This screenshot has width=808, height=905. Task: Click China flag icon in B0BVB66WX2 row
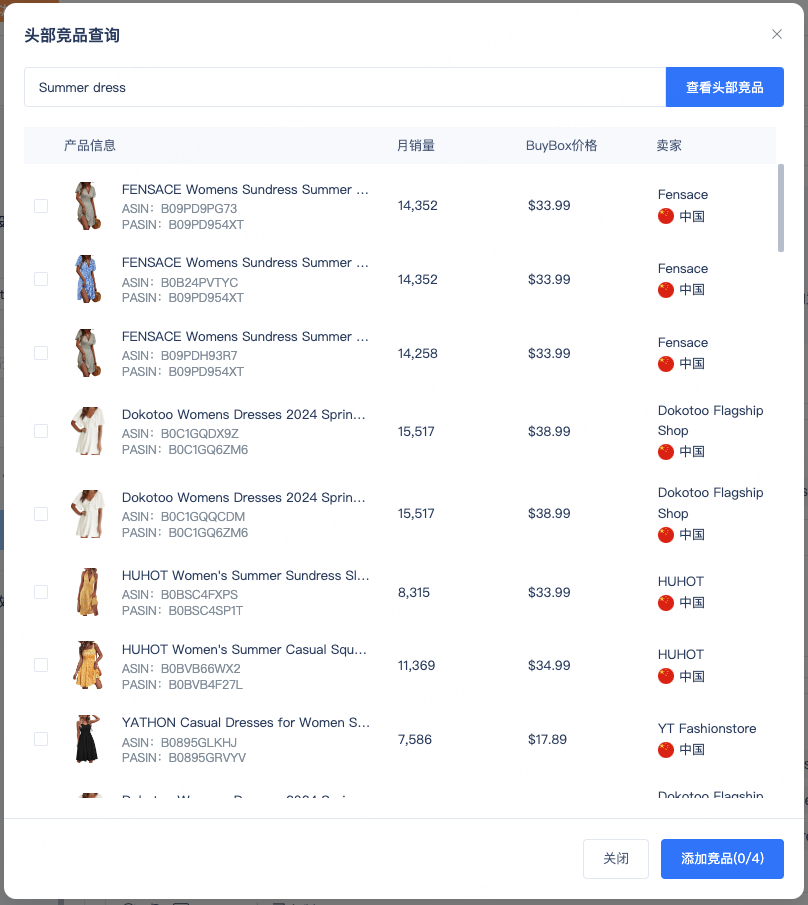click(666, 676)
